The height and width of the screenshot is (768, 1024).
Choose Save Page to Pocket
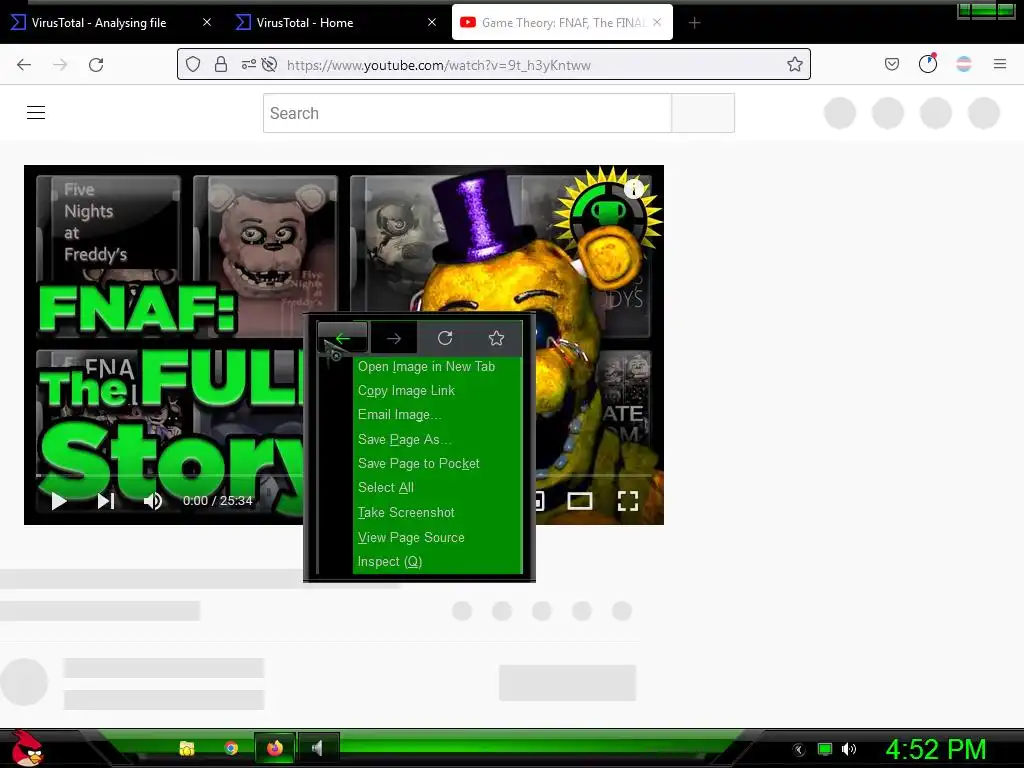(418, 464)
